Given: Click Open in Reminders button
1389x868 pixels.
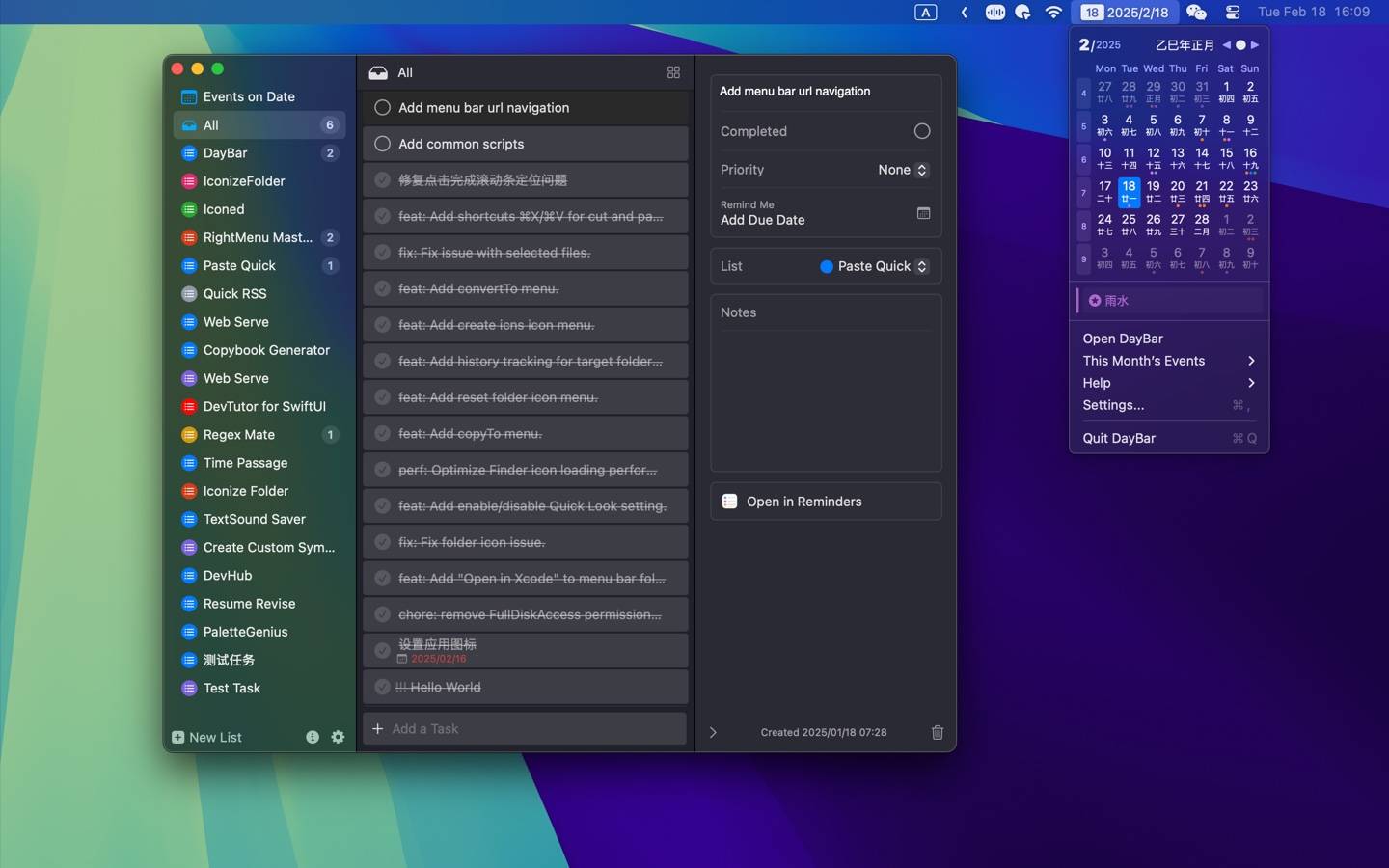Looking at the screenshot, I should point(826,502).
